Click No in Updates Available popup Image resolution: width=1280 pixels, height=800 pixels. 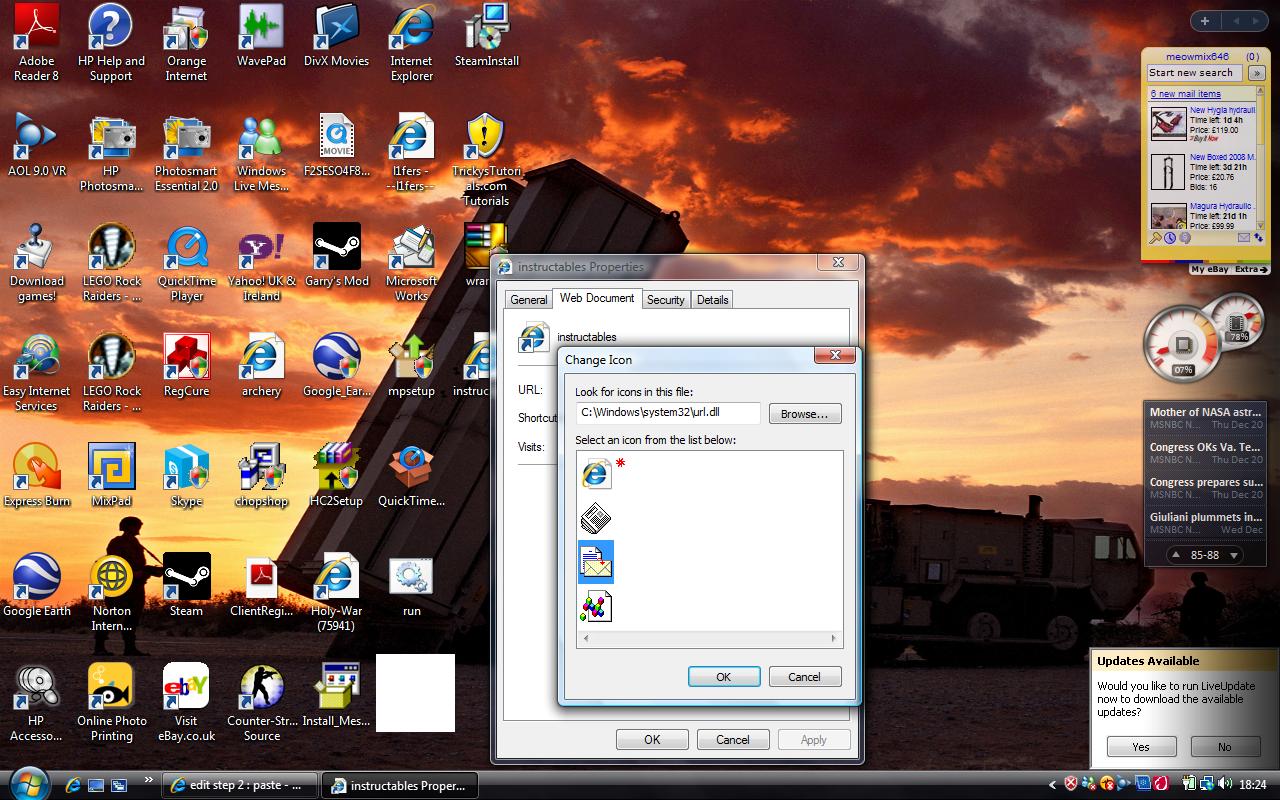click(x=1225, y=747)
